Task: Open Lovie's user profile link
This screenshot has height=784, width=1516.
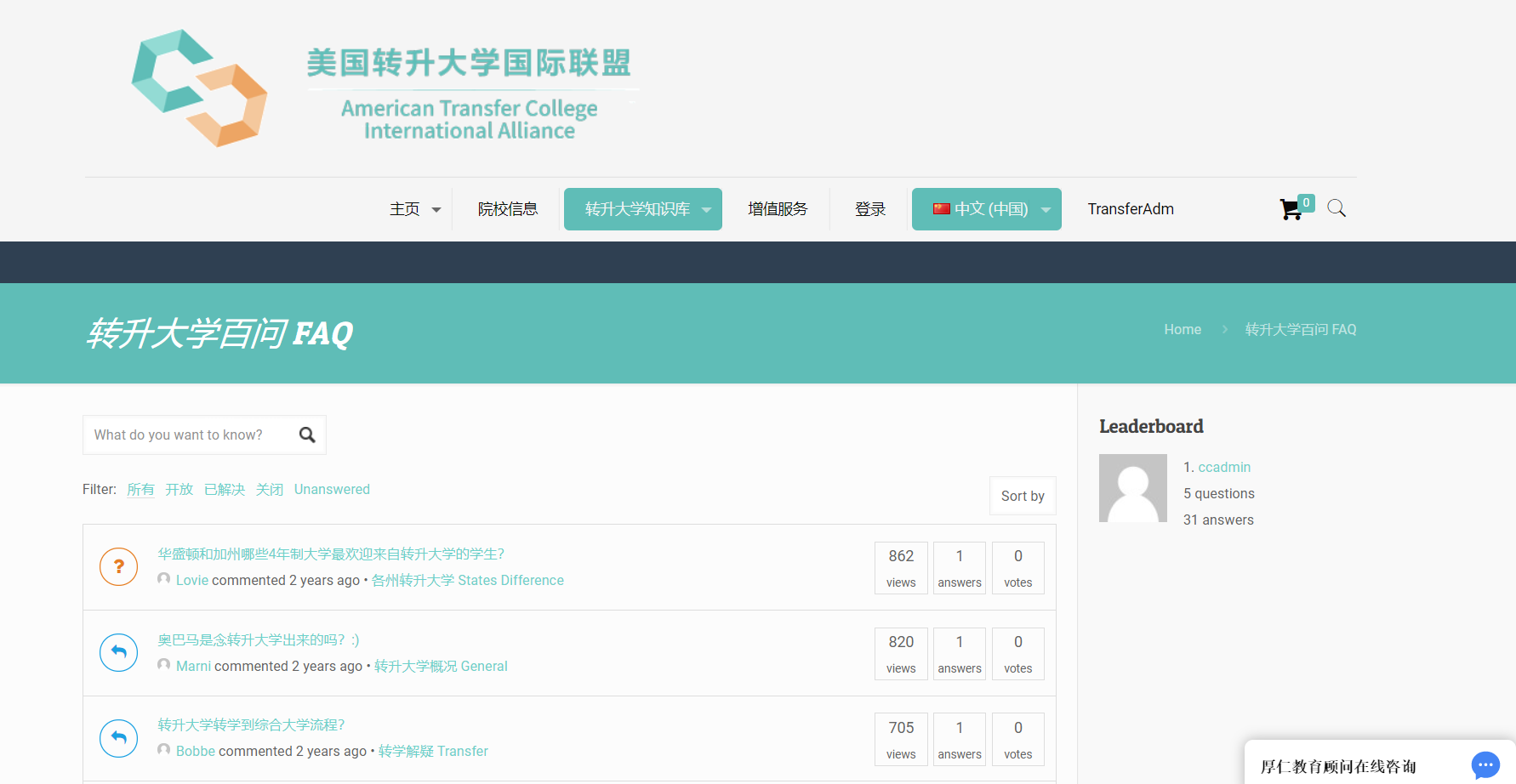Action: pyautogui.click(x=192, y=580)
